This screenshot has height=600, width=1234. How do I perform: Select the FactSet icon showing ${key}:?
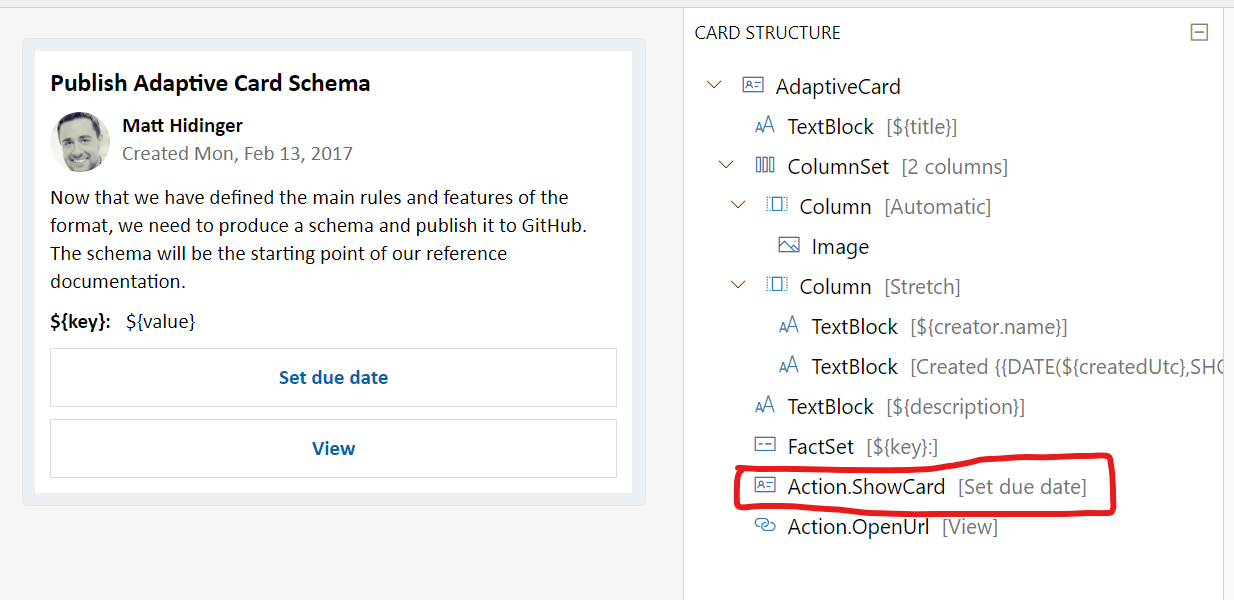(764, 446)
